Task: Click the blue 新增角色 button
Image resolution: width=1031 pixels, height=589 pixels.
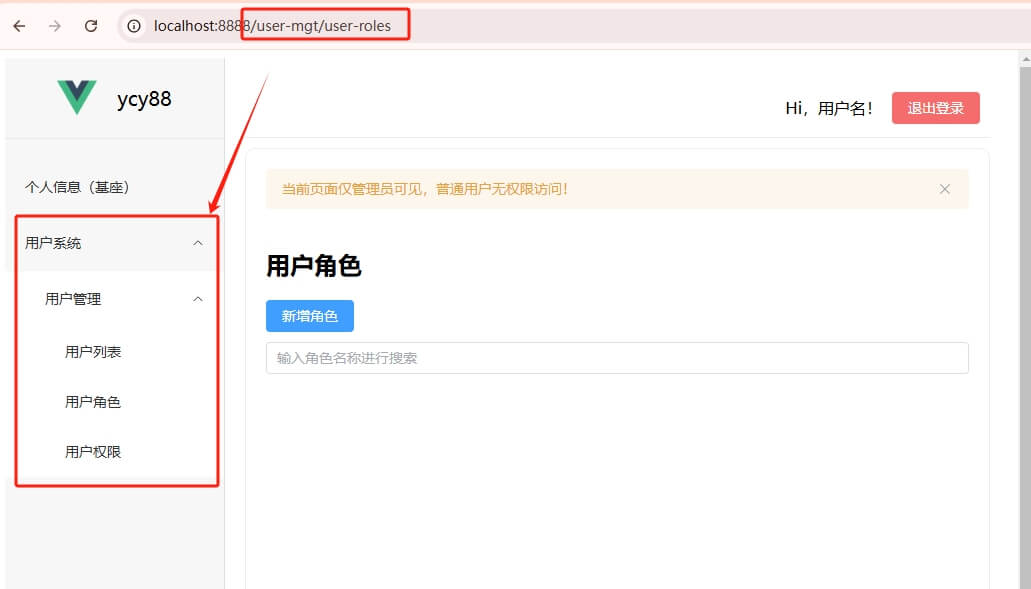Action: tap(309, 316)
